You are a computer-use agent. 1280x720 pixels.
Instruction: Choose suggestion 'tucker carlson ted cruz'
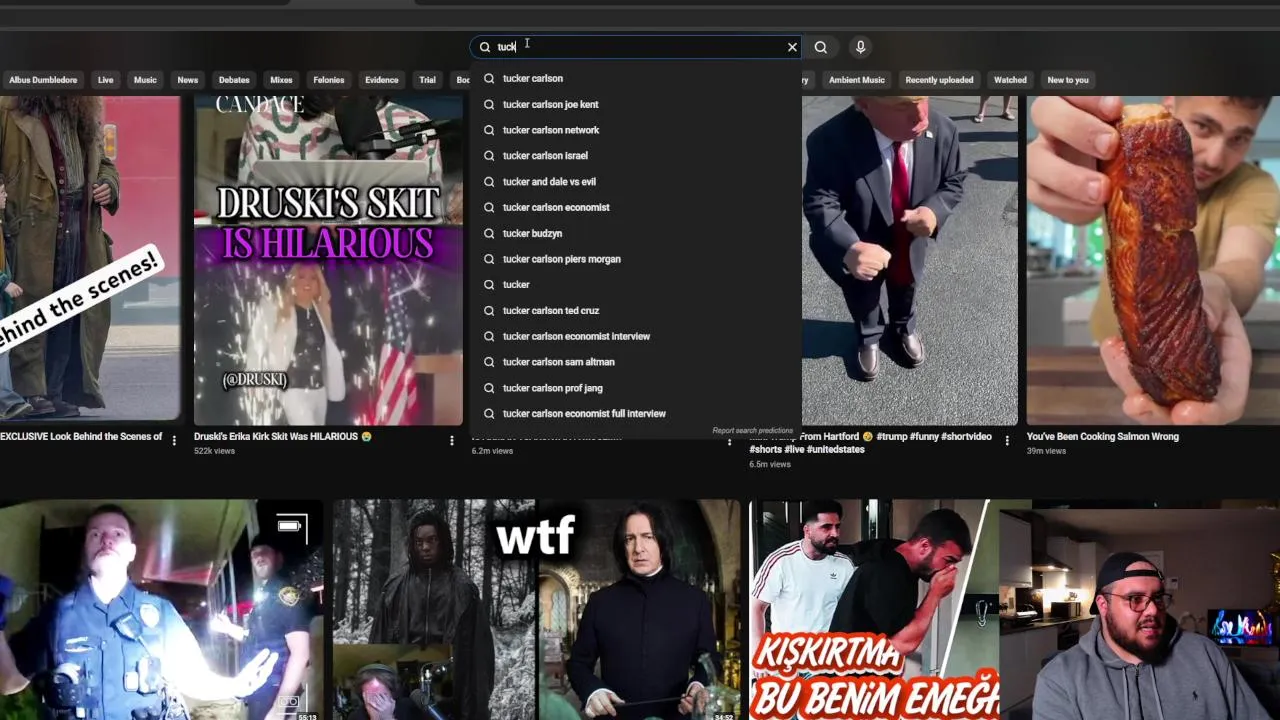tap(636, 311)
